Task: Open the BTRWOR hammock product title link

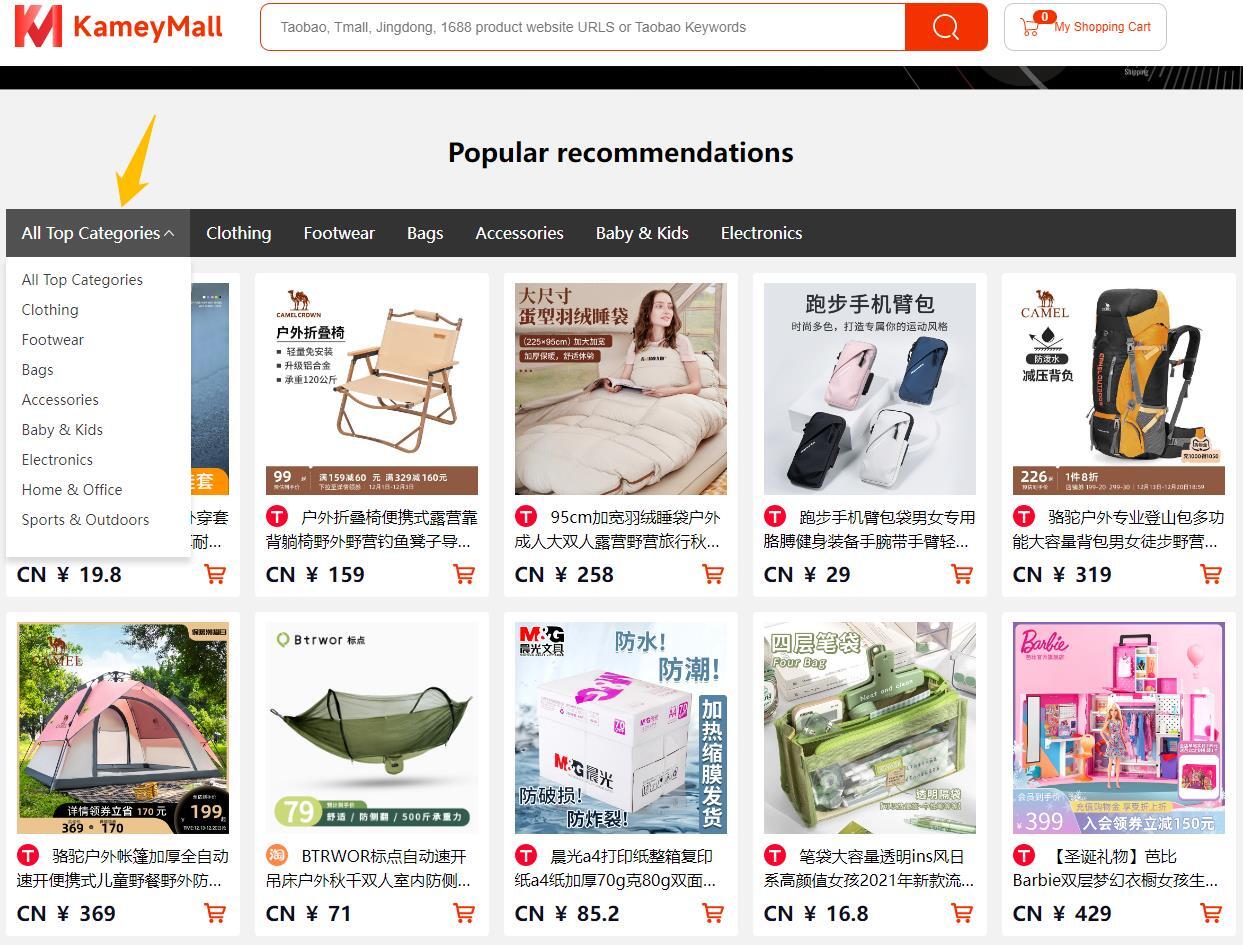Action: coord(369,869)
